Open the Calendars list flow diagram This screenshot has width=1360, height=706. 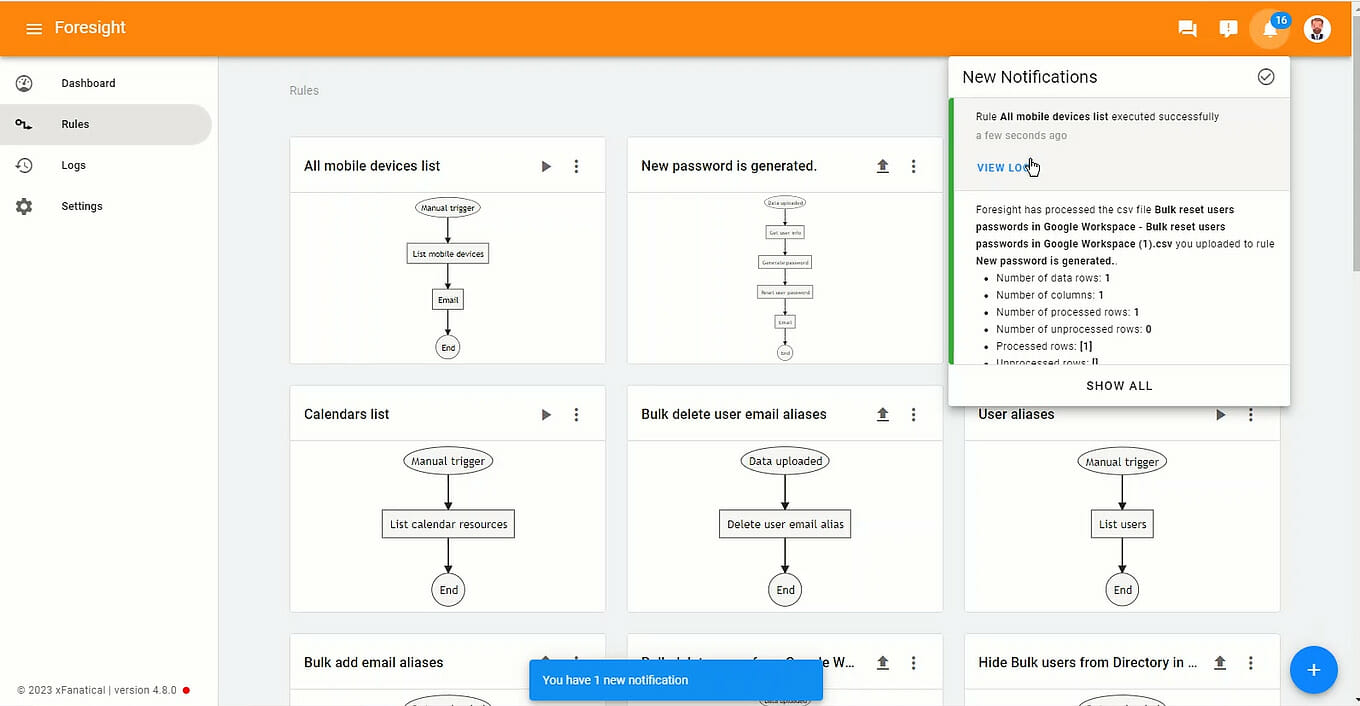tap(448, 526)
